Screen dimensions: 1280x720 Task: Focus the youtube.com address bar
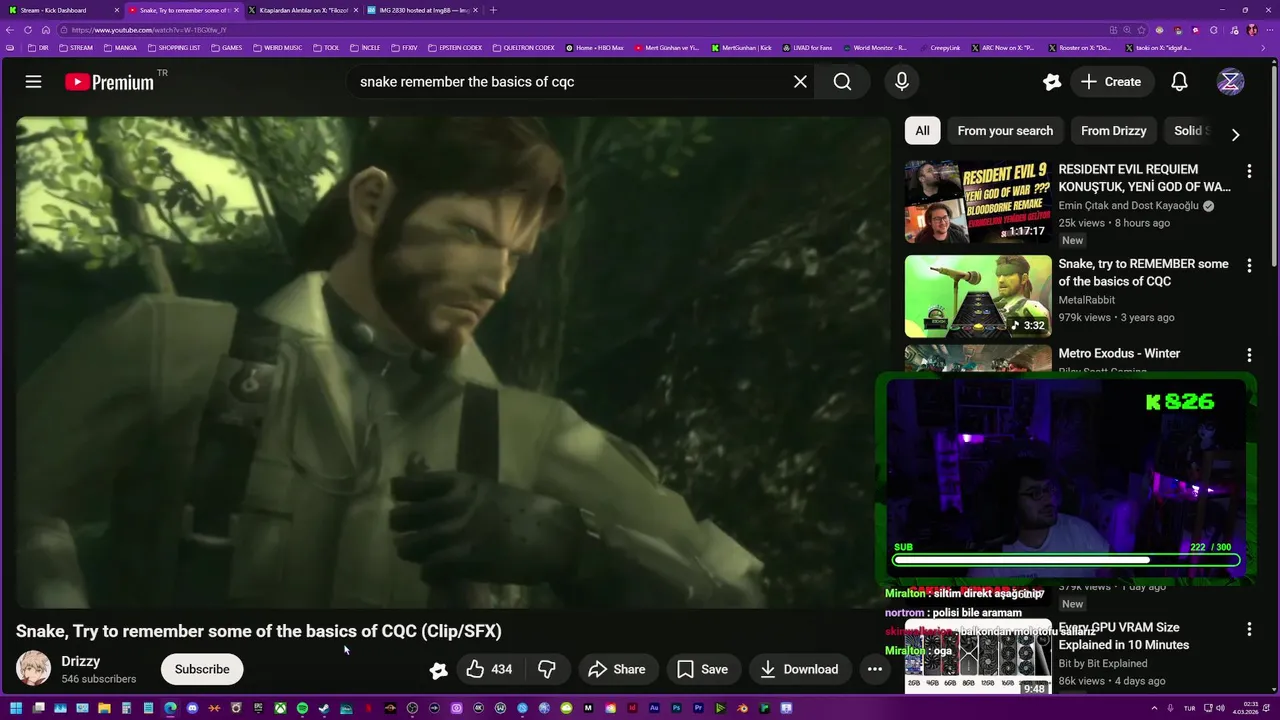(x=580, y=30)
